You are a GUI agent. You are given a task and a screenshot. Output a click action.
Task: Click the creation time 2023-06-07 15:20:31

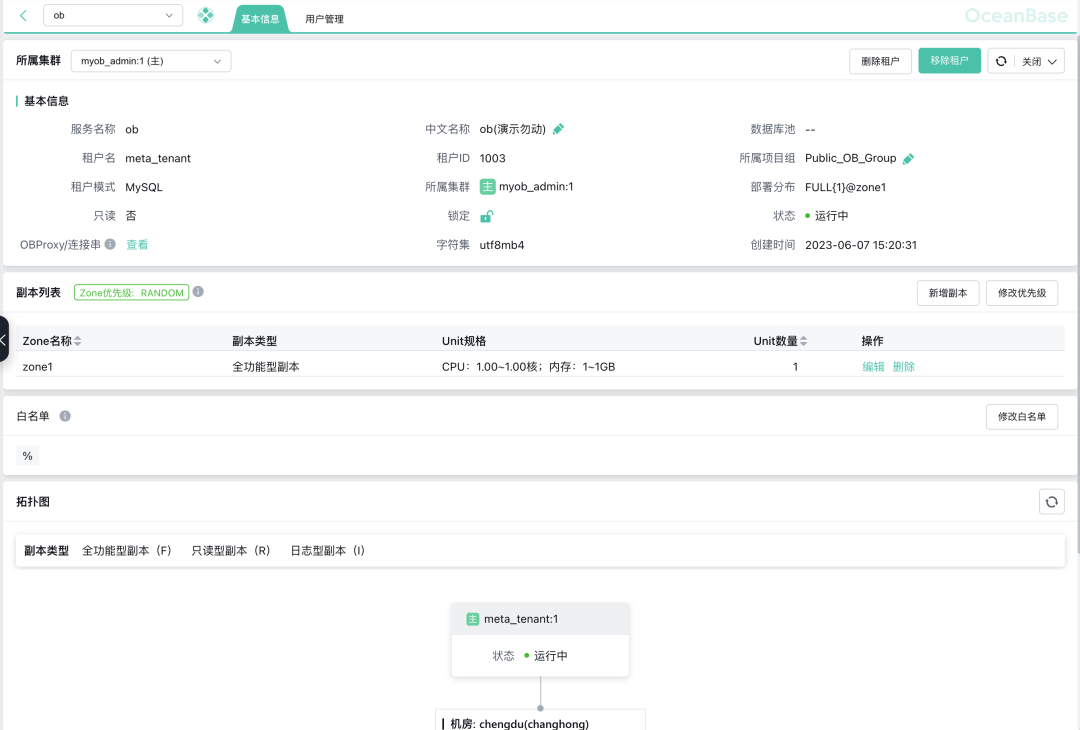point(860,245)
